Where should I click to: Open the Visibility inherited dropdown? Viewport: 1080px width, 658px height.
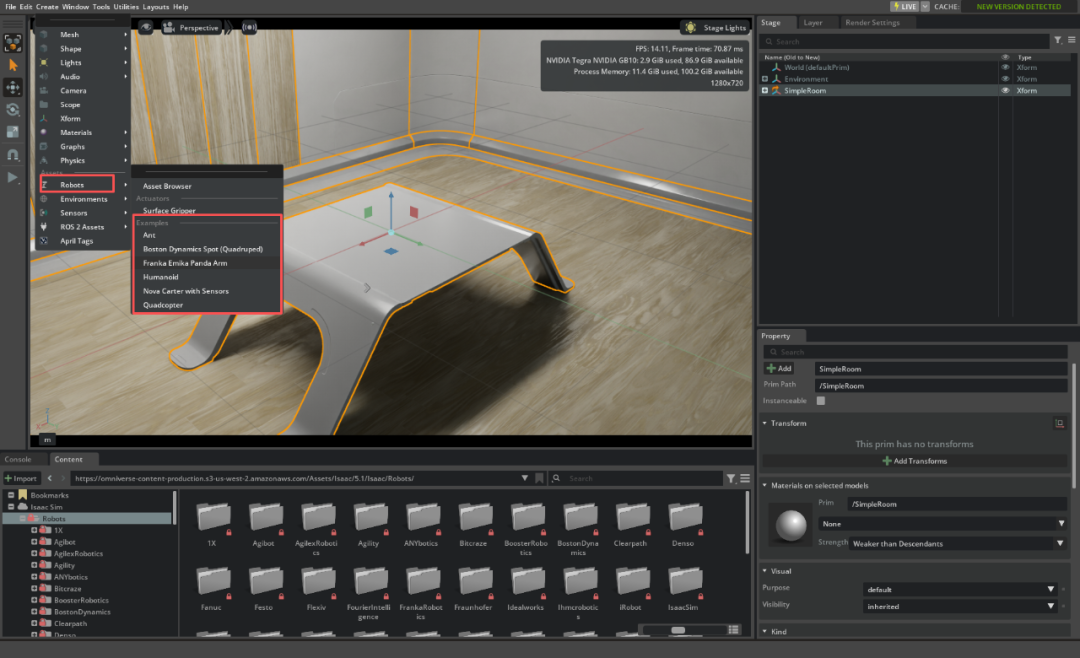959,606
